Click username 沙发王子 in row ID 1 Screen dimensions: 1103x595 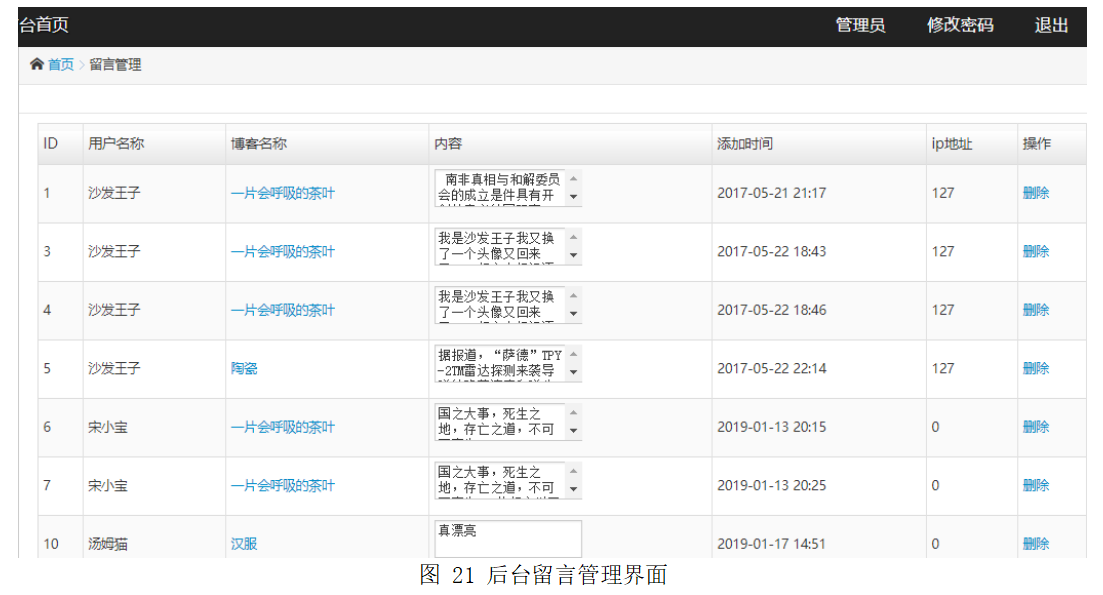coord(114,193)
